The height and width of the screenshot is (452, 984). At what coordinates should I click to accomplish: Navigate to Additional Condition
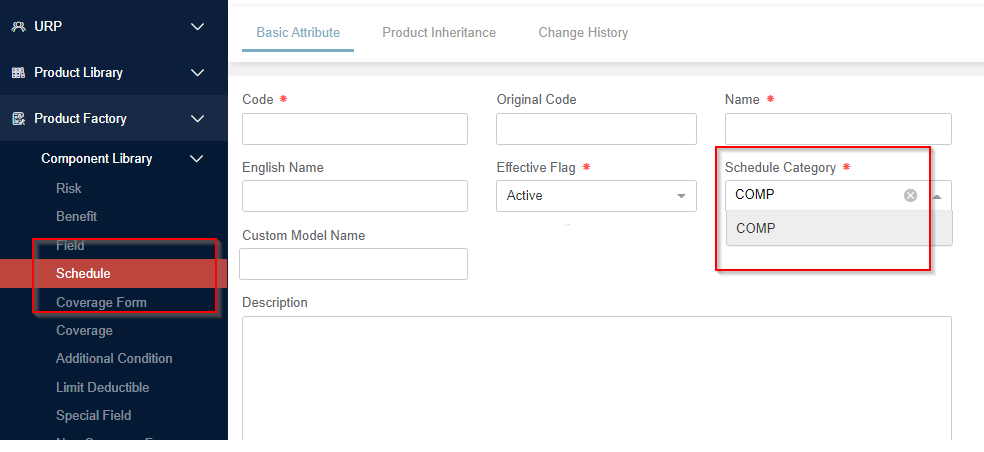coord(114,358)
